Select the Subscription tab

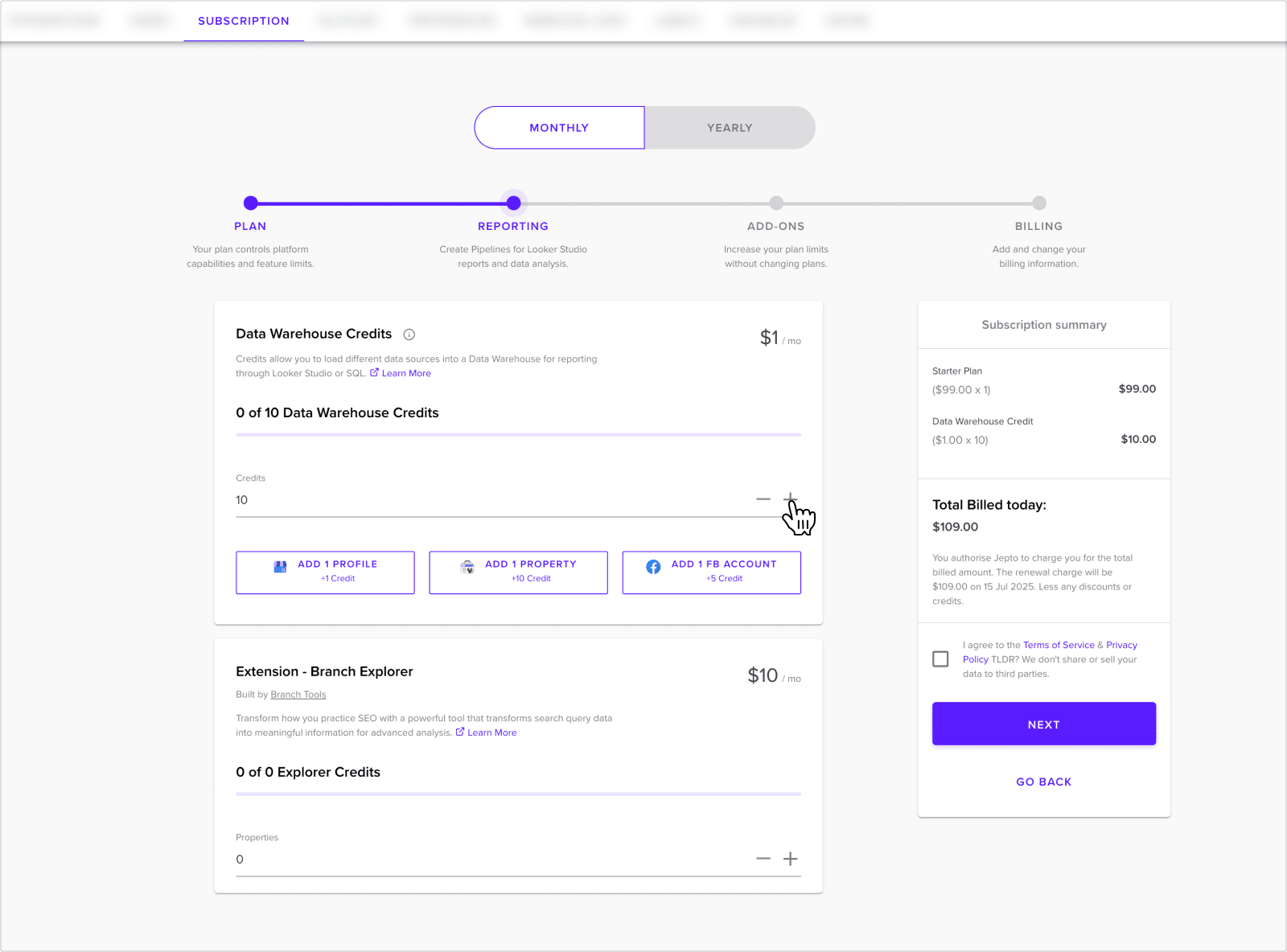244,21
